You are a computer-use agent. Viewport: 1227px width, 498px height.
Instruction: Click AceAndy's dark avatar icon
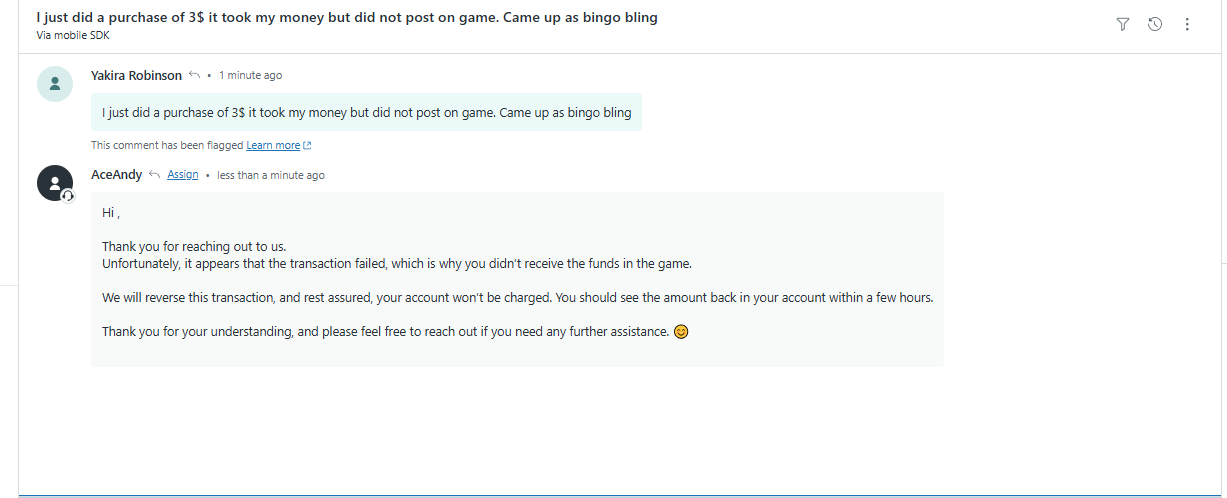click(55, 183)
